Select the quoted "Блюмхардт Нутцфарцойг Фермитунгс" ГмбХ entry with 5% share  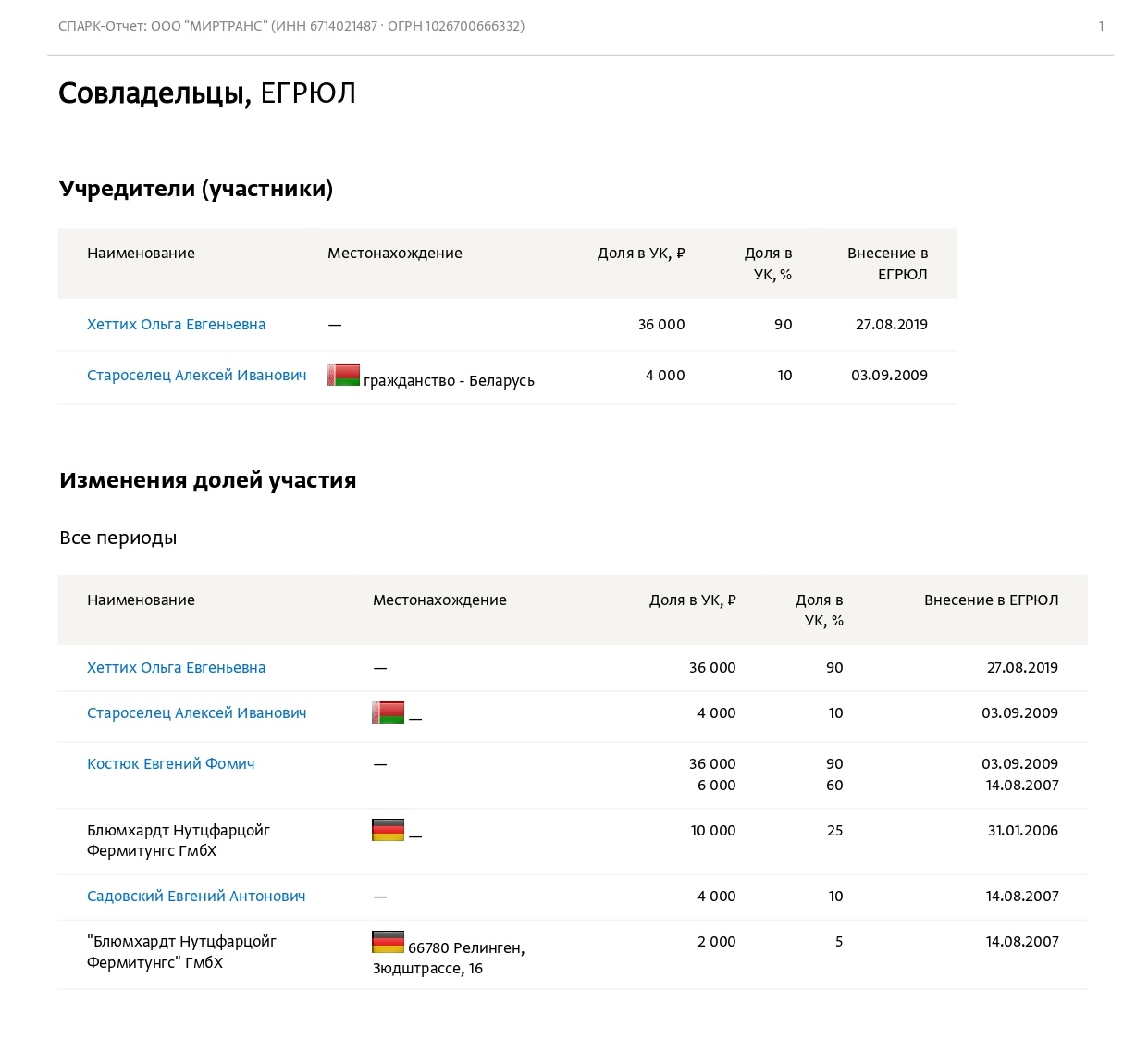[181, 952]
